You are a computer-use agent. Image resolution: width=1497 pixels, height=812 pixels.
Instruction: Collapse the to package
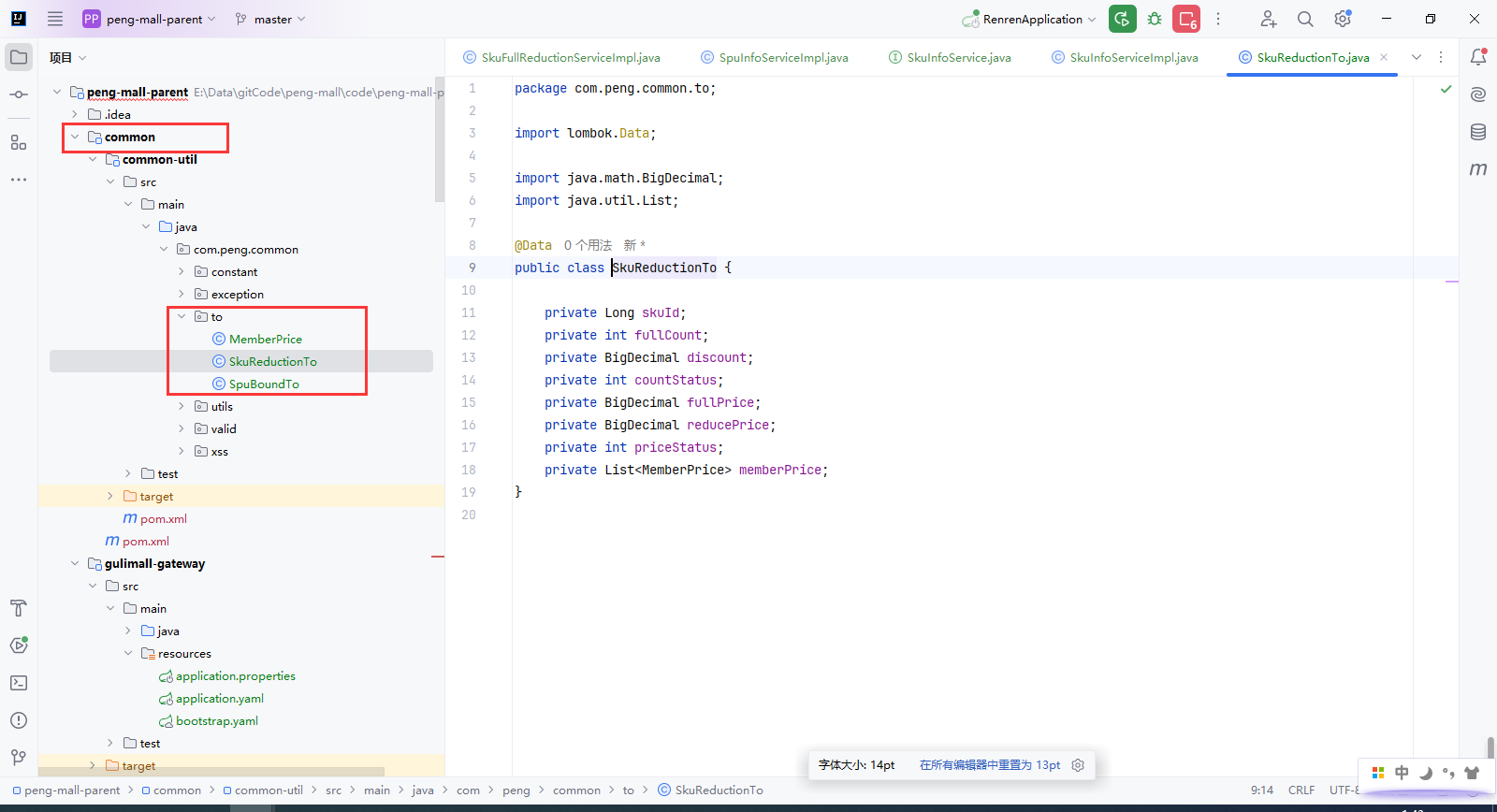tap(182, 316)
